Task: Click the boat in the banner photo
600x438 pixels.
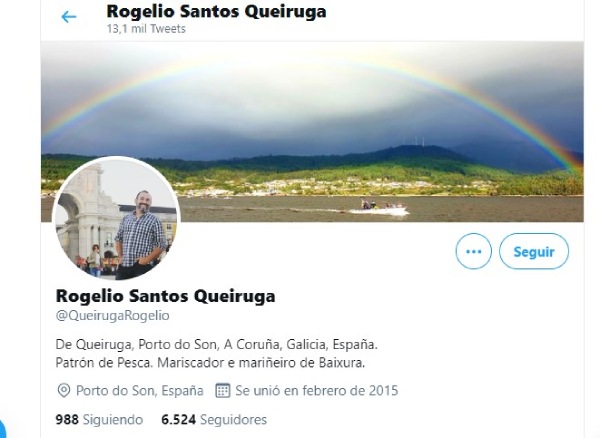Action: tap(383, 207)
